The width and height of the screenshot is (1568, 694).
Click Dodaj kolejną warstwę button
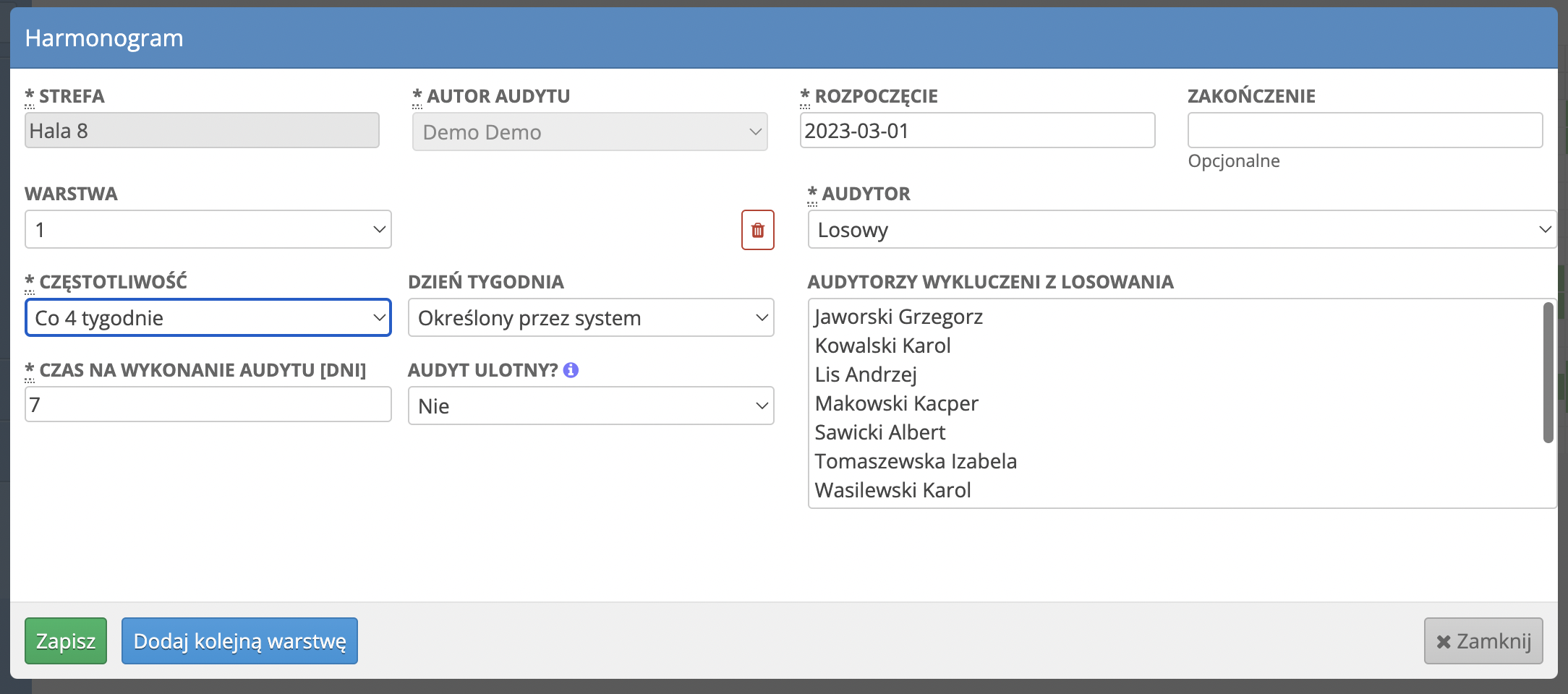point(239,641)
